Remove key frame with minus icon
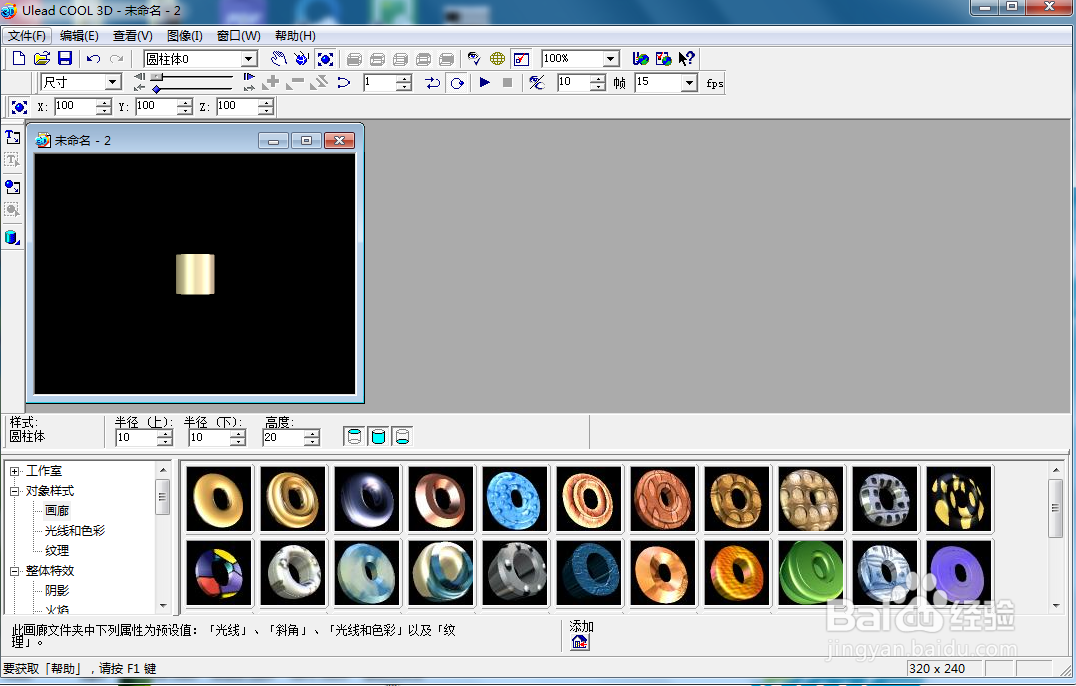Viewport: 1076px width, 686px height. [x=295, y=83]
